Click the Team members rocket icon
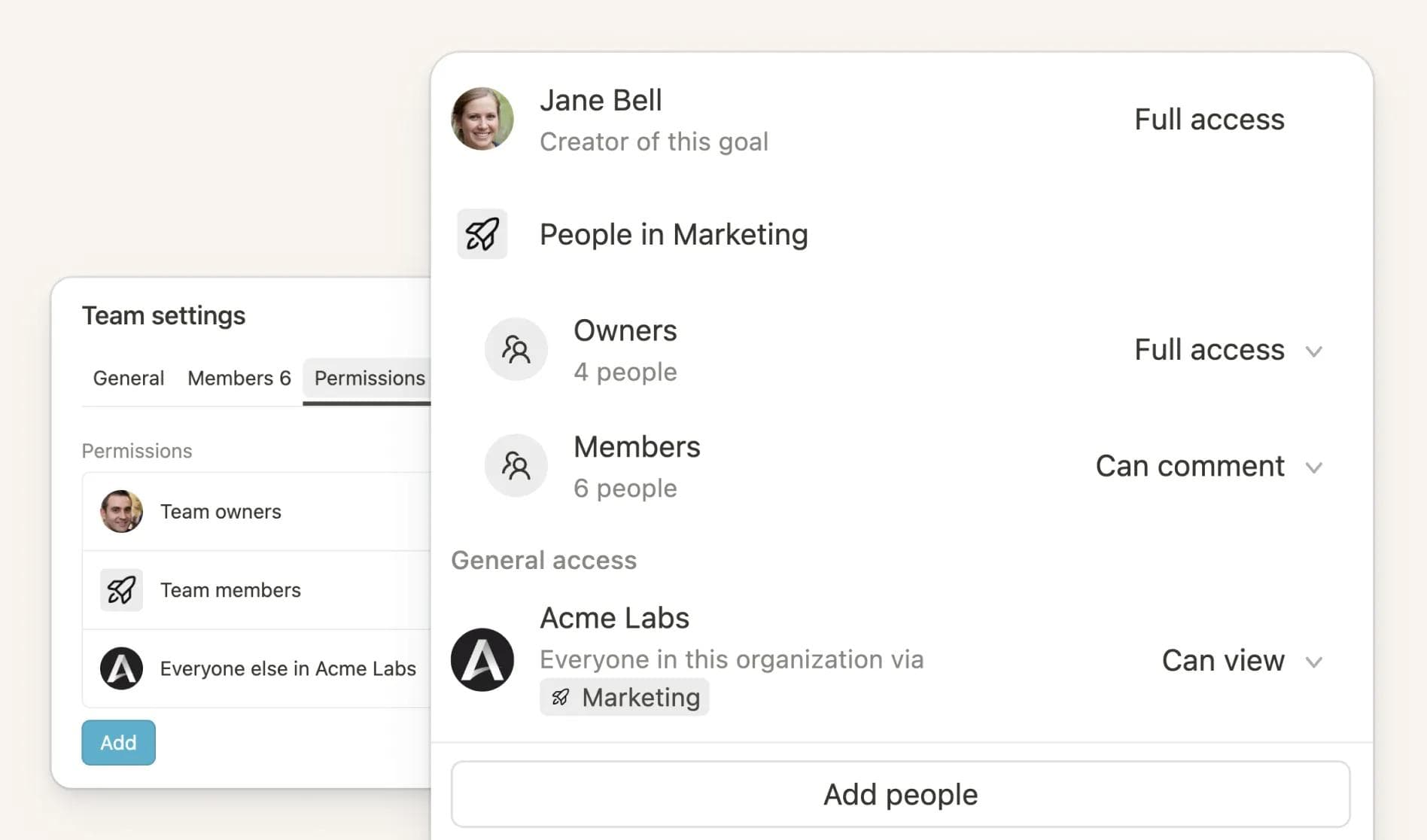 pos(121,590)
